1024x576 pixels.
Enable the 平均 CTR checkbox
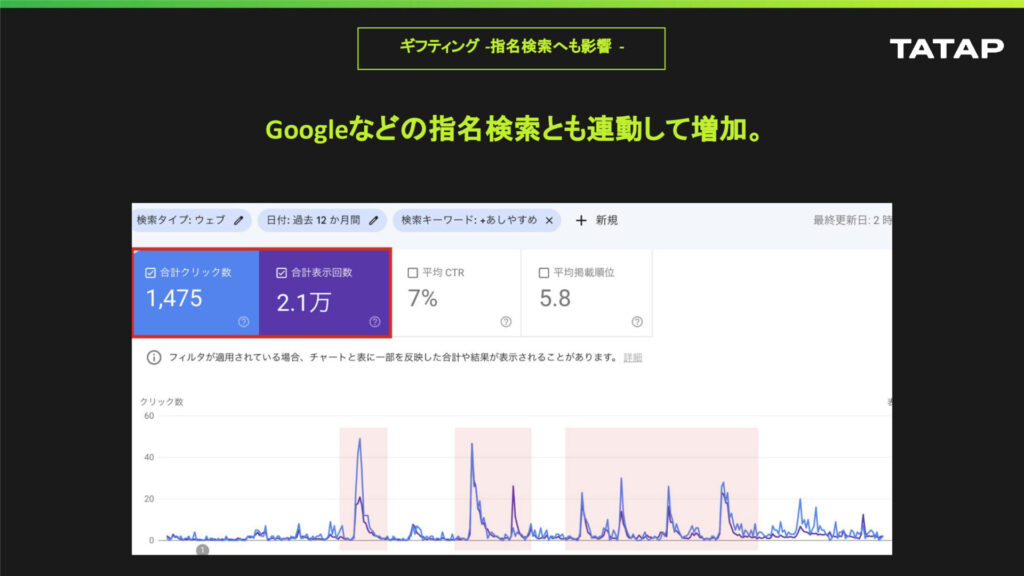(412, 272)
